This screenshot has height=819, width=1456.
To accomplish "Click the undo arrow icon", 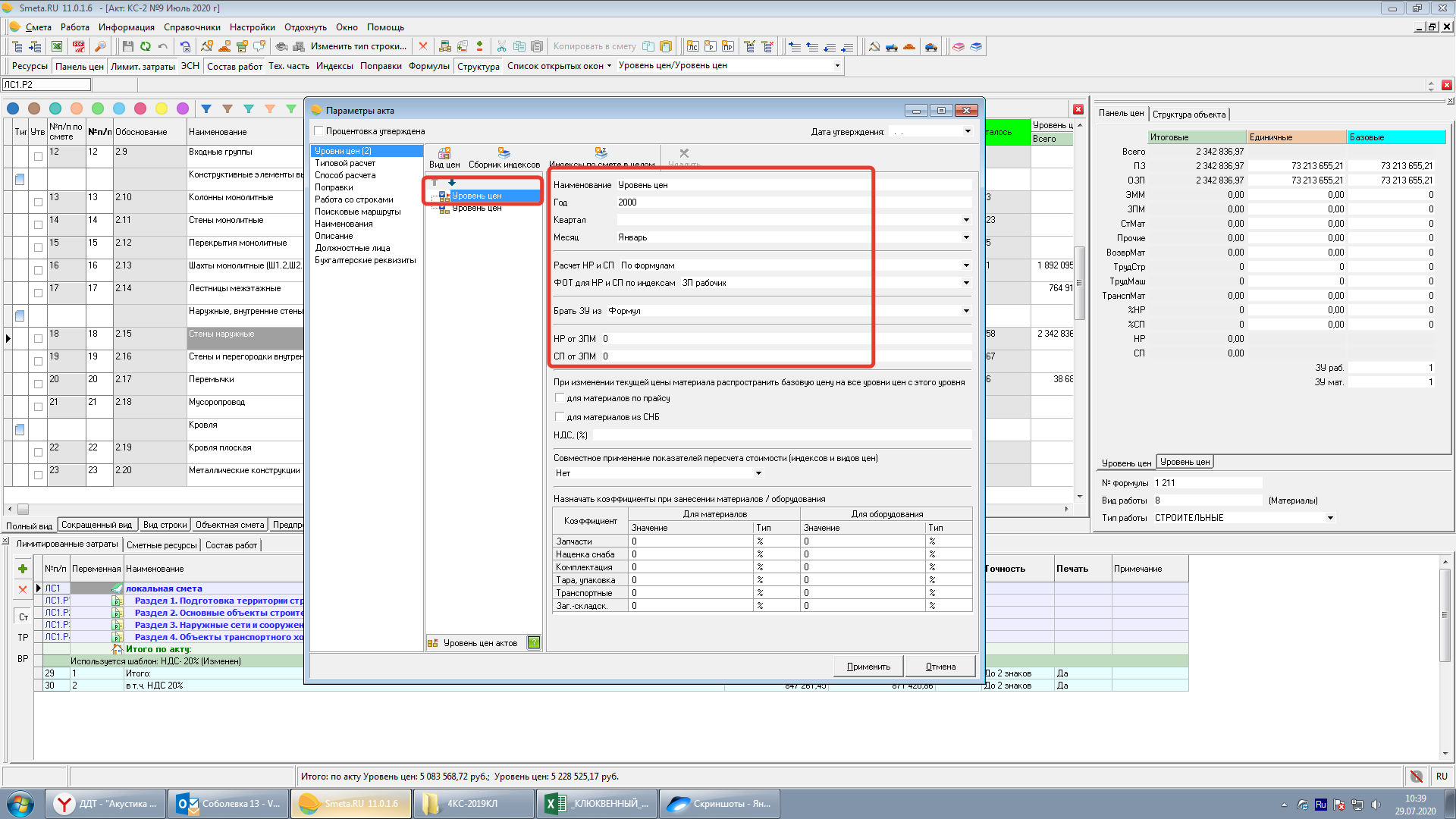I will tap(163, 46).
